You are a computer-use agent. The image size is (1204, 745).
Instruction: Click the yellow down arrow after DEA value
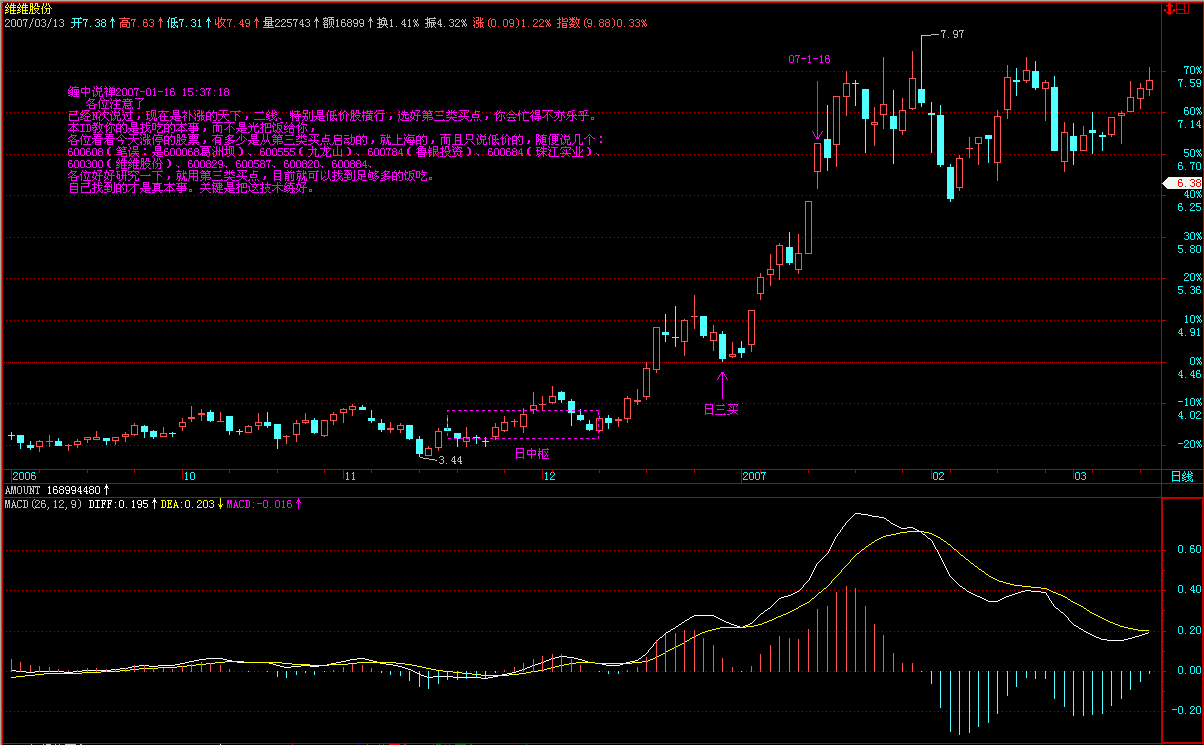click(219, 504)
